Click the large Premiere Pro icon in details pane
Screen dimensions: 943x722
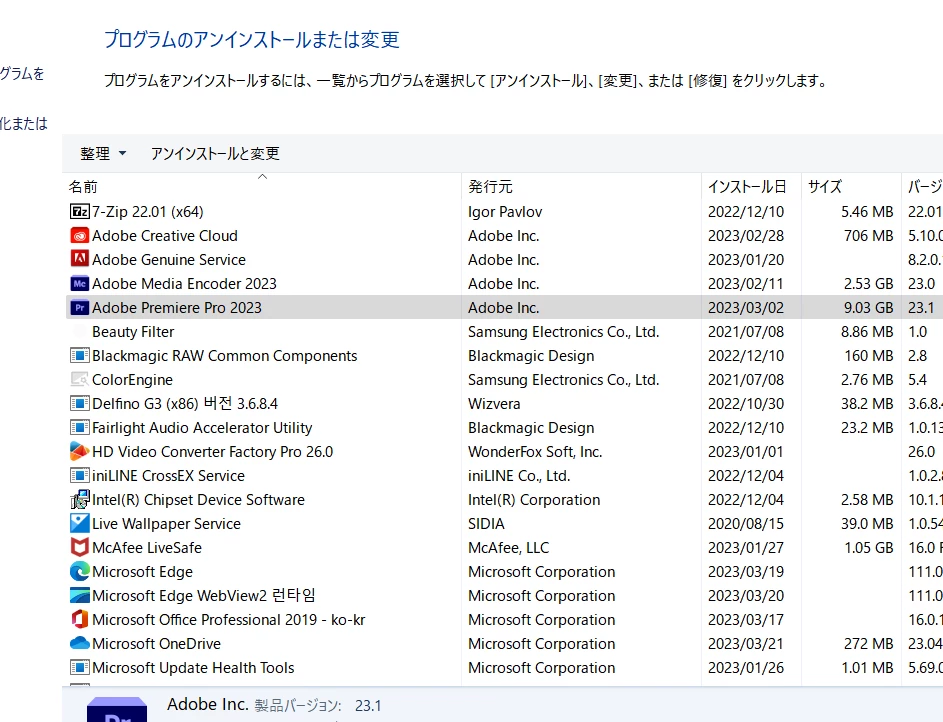coord(117,709)
